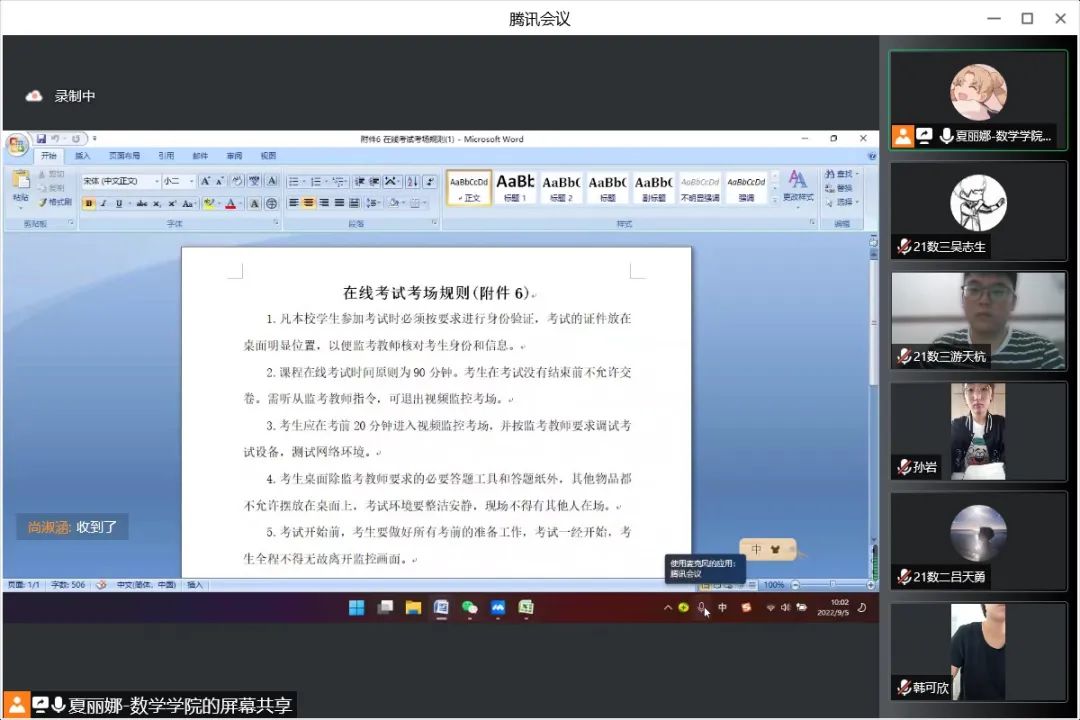The width and height of the screenshot is (1080, 720).
Task: Toggle Bold formatting in the ribbon
Action: click(x=89, y=203)
